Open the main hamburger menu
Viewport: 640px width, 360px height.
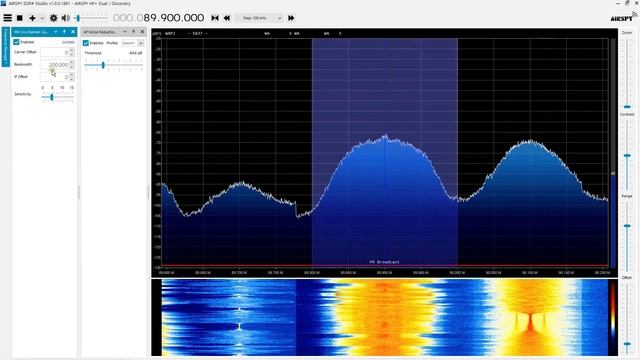[7, 18]
